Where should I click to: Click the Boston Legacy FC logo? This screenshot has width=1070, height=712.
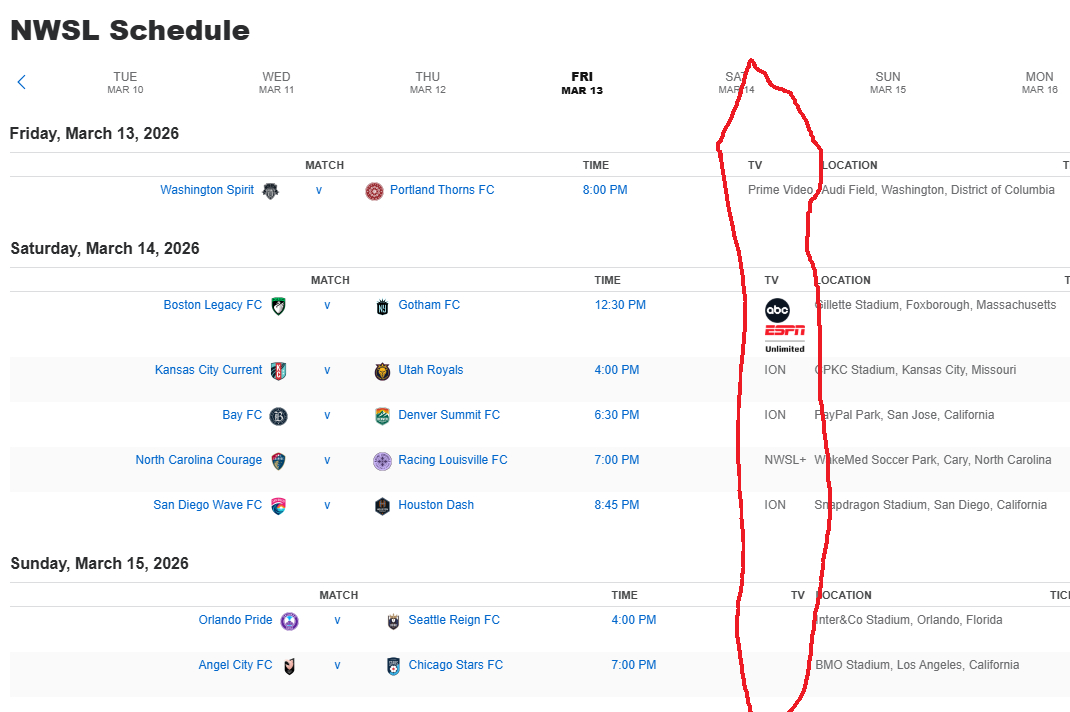pyautogui.click(x=279, y=306)
